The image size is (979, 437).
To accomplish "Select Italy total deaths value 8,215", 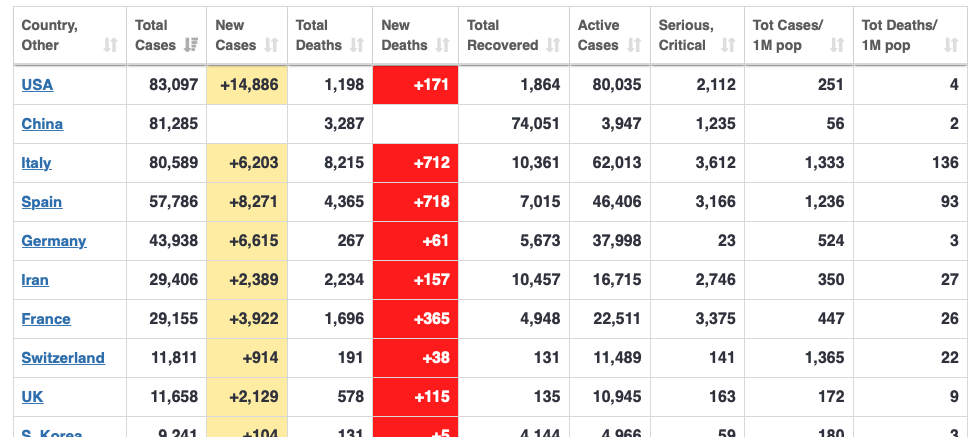I will [x=344, y=162].
